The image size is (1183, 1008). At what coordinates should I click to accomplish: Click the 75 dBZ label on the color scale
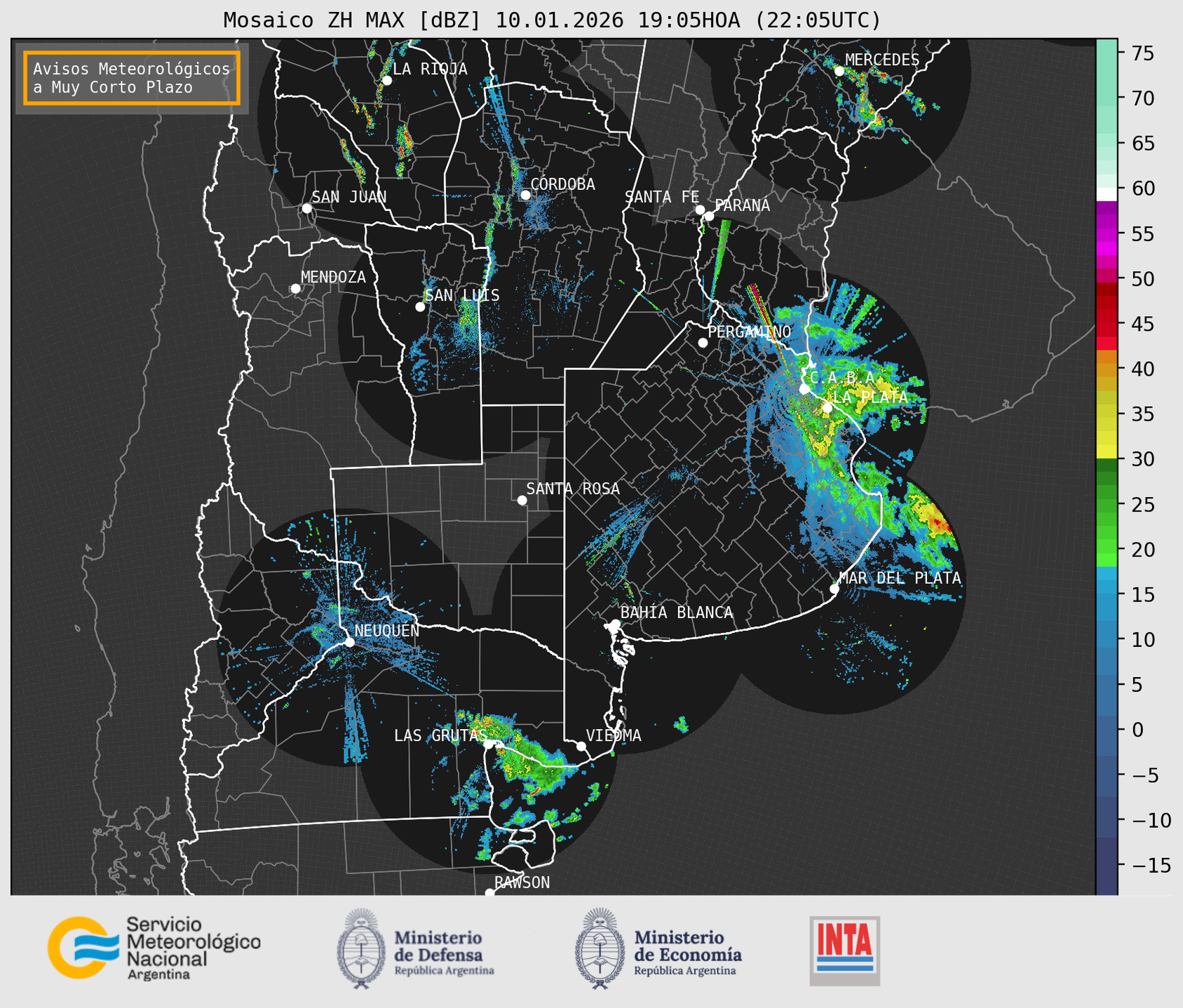(x=1142, y=53)
